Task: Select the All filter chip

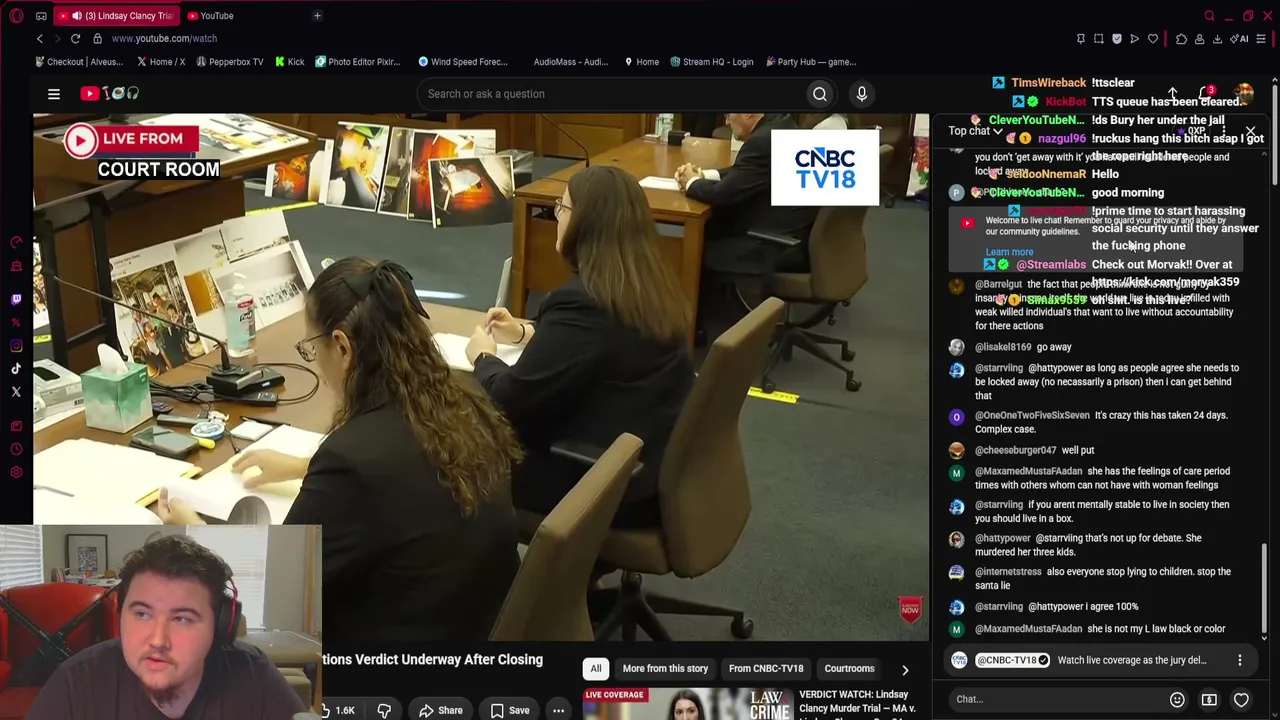Action: (x=596, y=669)
